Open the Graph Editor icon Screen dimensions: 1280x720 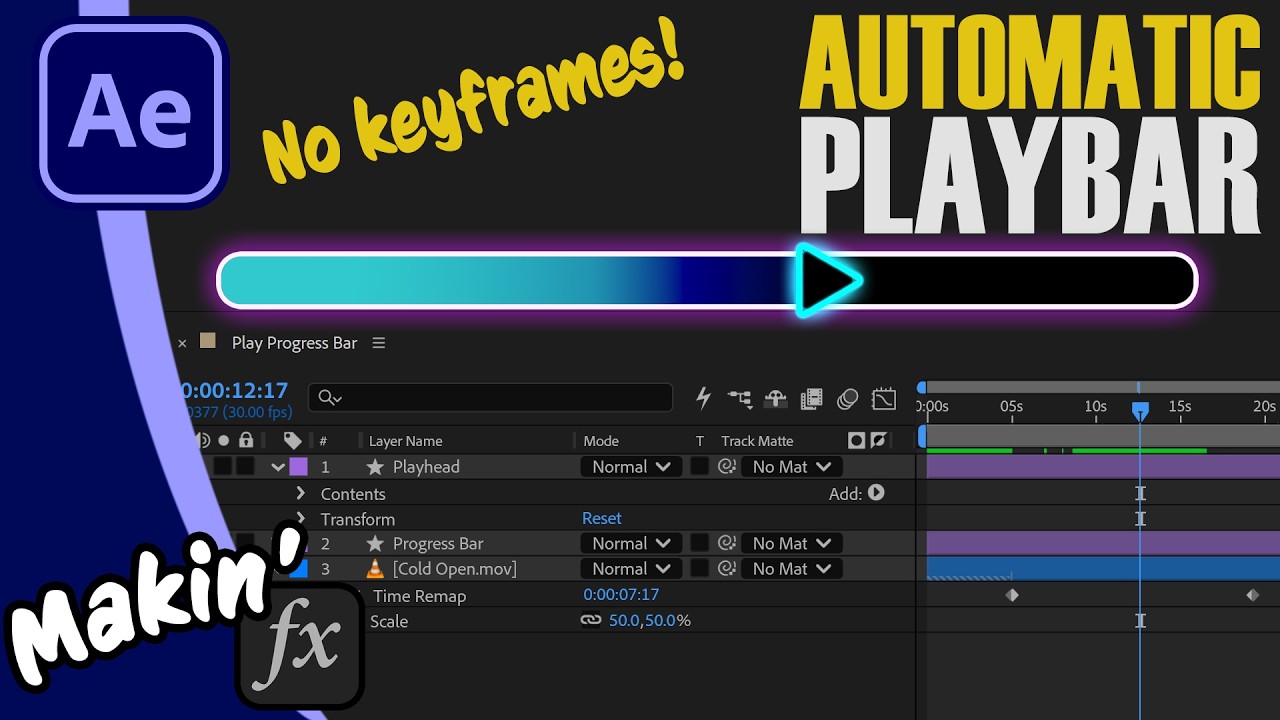[x=884, y=399]
